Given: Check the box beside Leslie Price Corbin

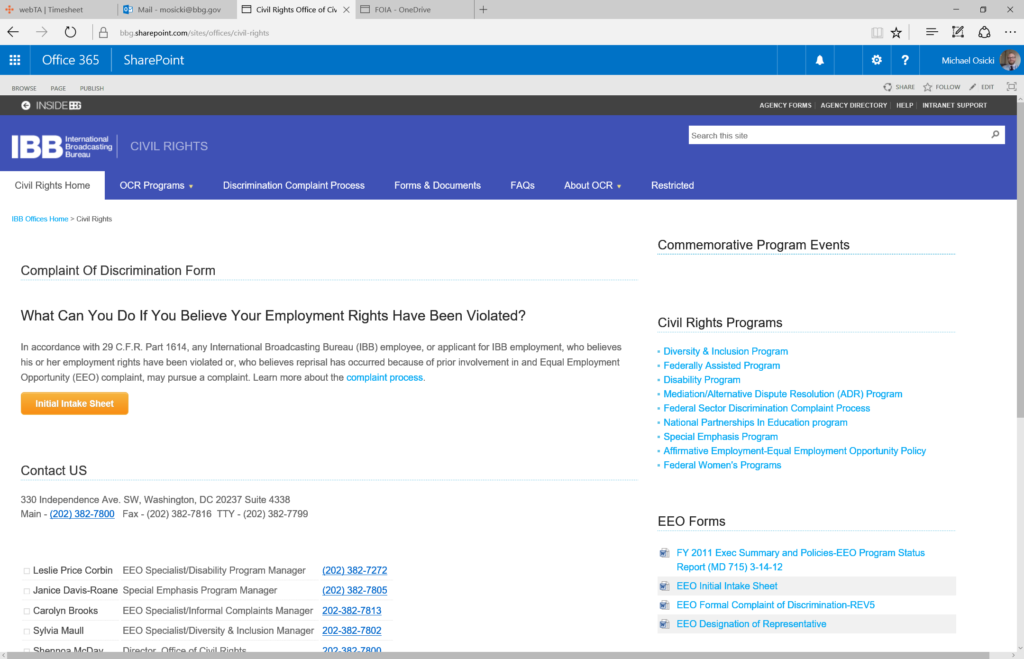Looking at the screenshot, I should [x=27, y=571].
